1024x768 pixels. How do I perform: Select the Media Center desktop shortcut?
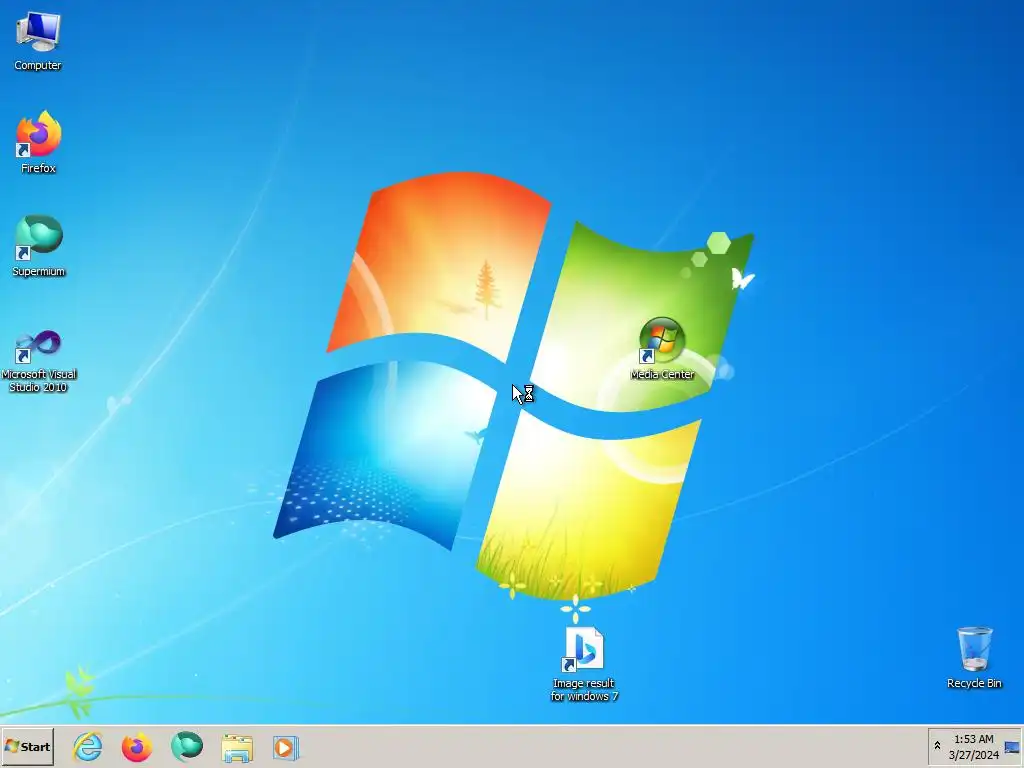[x=662, y=349]
